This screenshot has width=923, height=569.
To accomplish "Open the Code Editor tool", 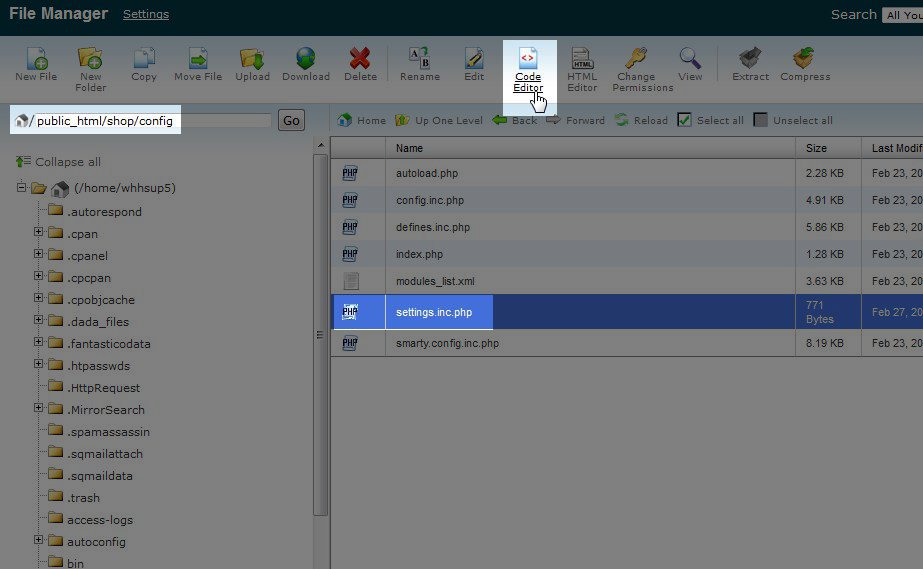I will (528, 60).
